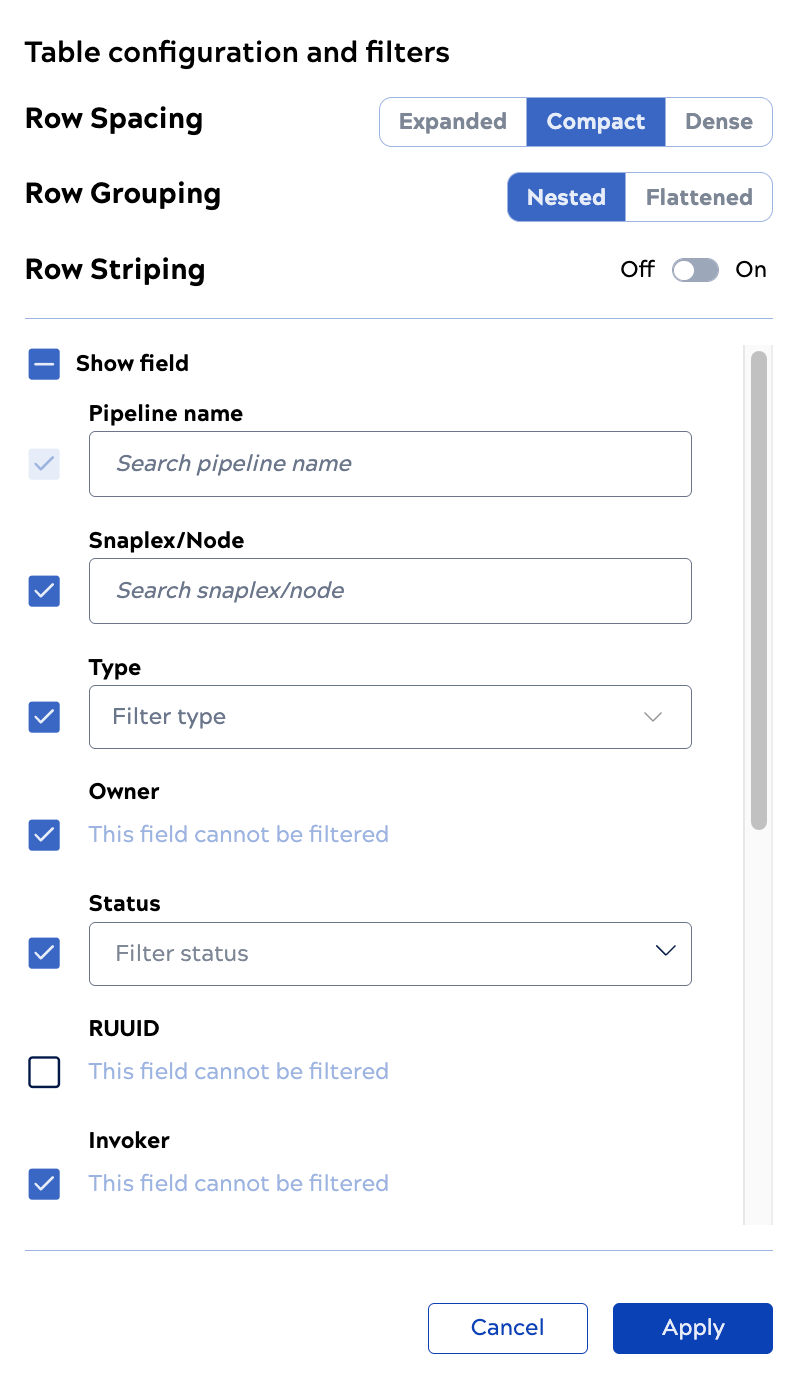Open the Filter type dropdown chevron
Viewport: 796px width, 1376px height.
[x=652, y=716]
